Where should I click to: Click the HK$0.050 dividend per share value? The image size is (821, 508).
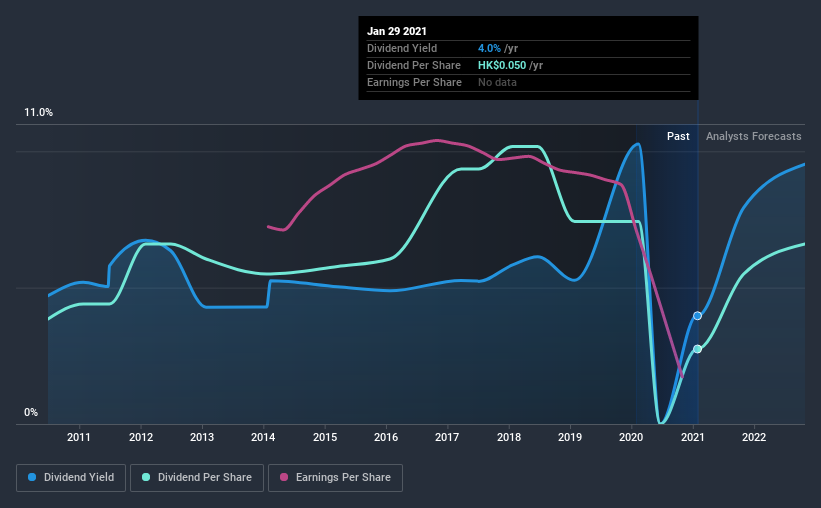tap(502, 65)
